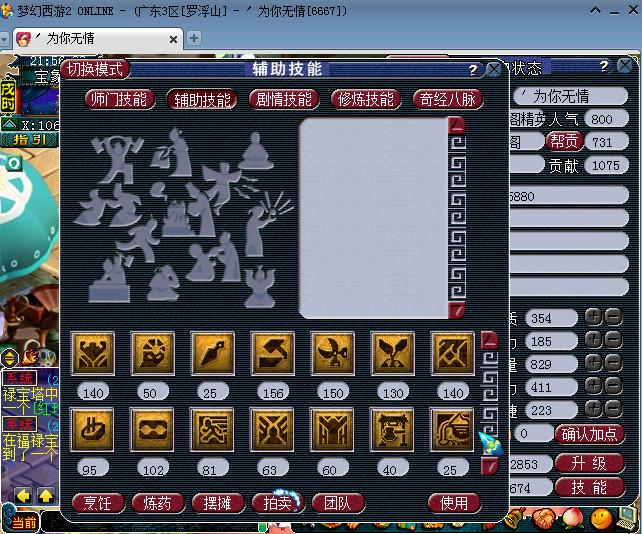Select the skill icon labeled level 60
The image size is (642, 534).
tap(332, 430)
